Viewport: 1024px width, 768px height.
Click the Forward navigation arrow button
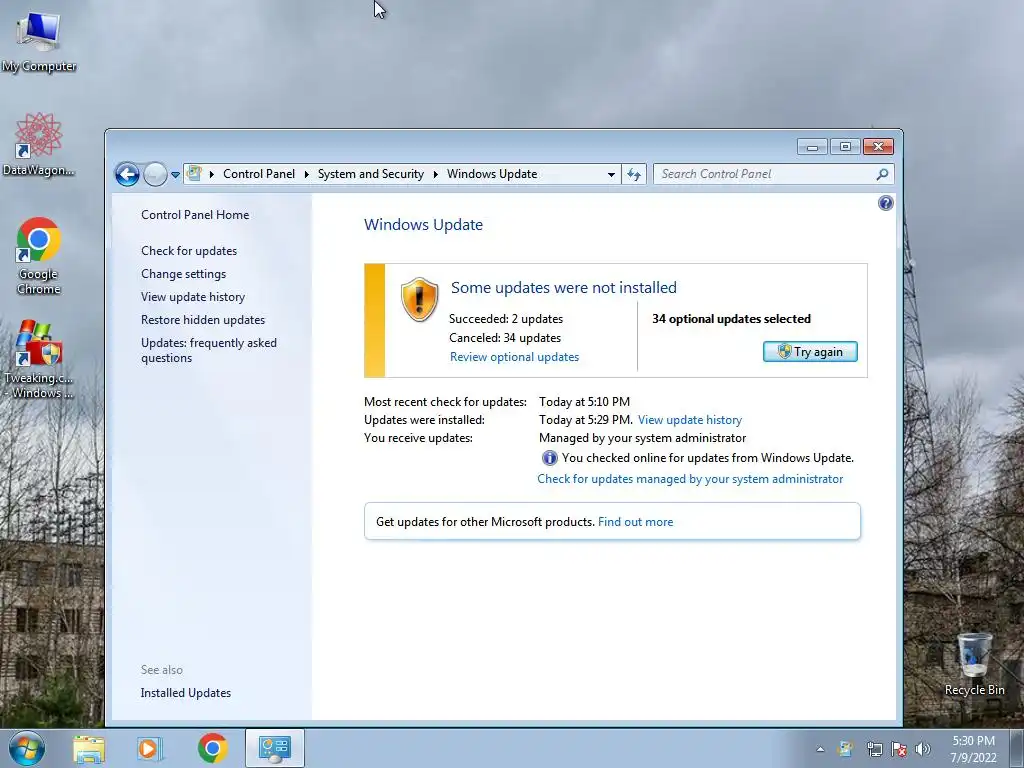click(155, 174)
